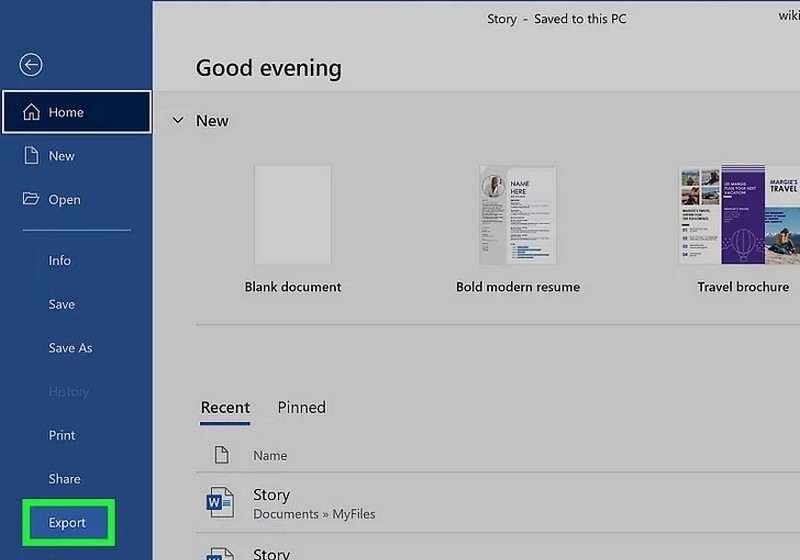Open the Print page
This screenshot has width=800, height=560.
coord(62,435)
